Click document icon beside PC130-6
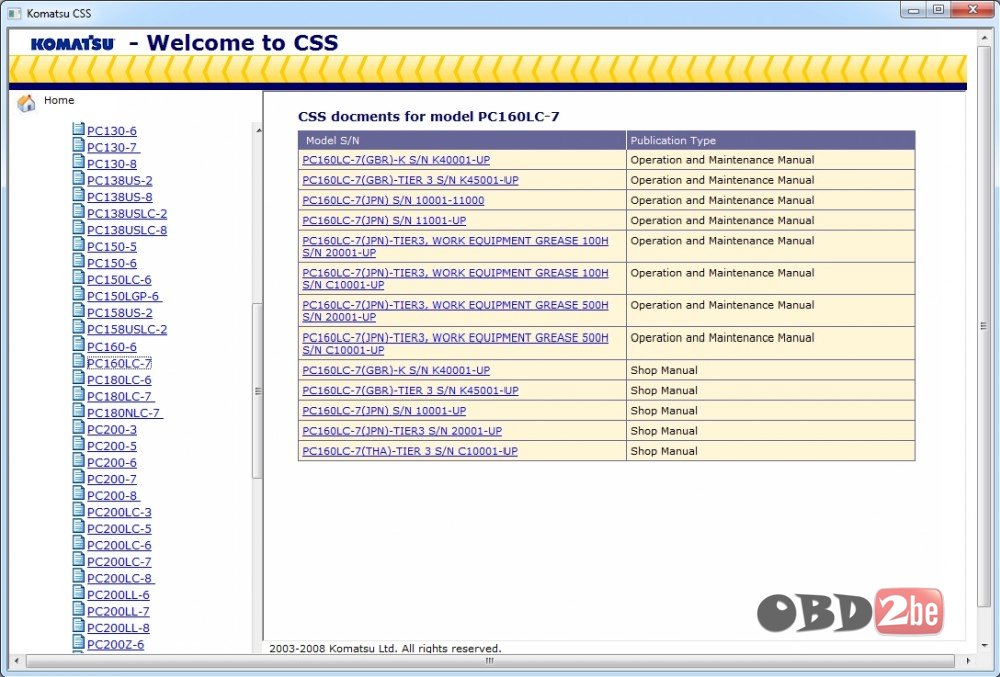This screenshot has height=677, width=1000. [x=78, y=129]
